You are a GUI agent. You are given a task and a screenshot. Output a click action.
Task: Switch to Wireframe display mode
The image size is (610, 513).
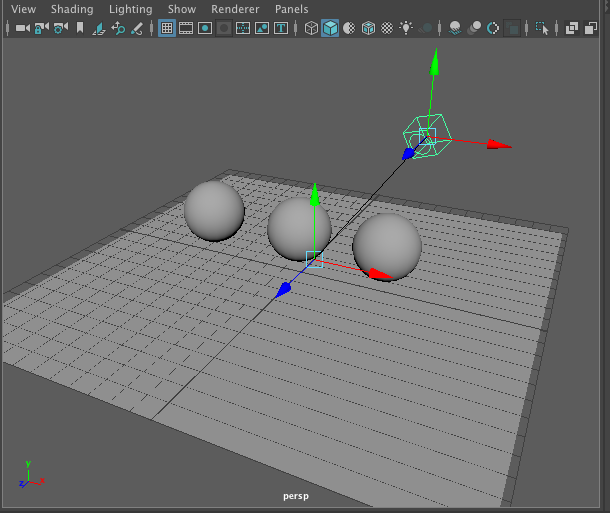[311, 28]
